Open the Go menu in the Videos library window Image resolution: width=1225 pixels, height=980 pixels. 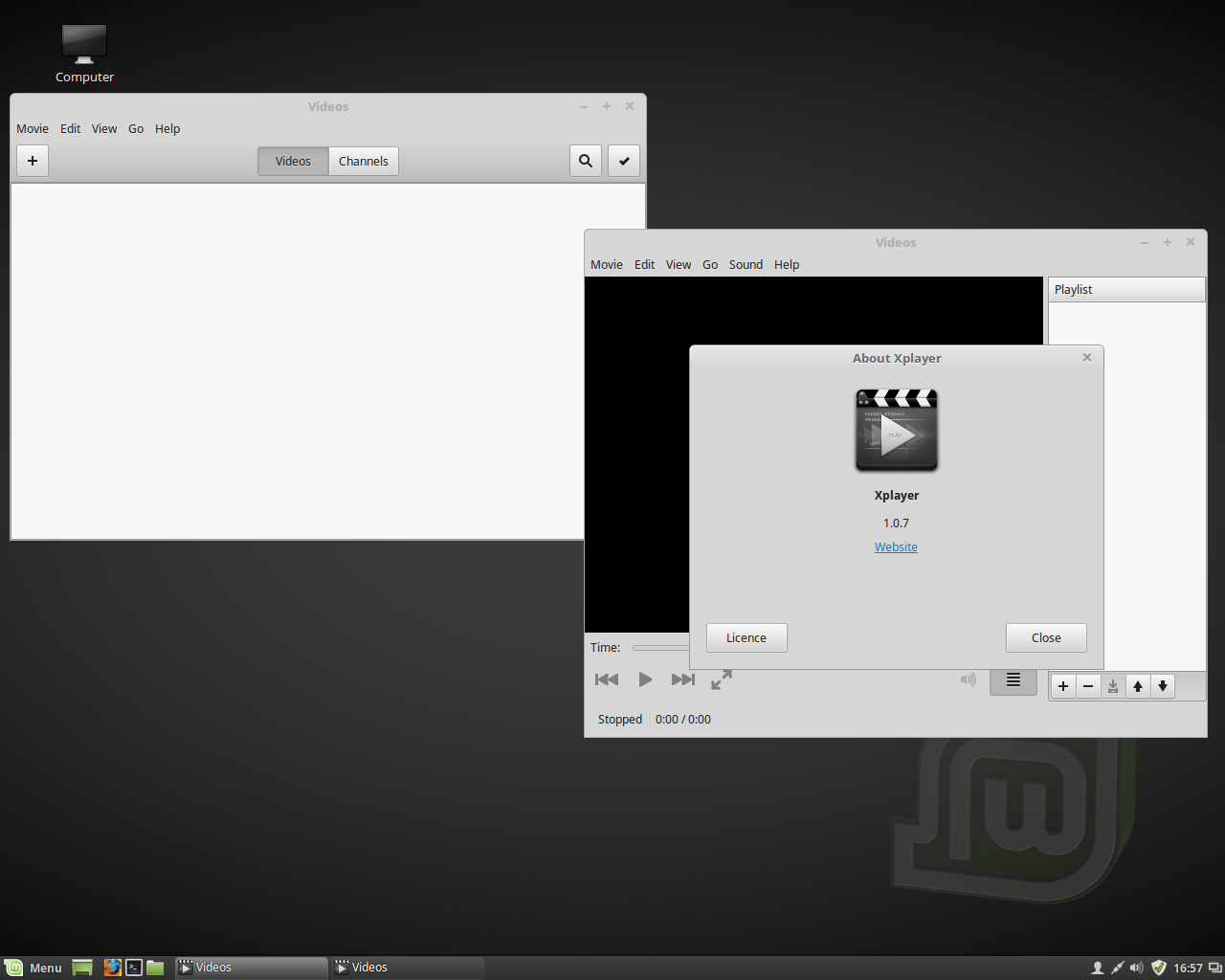pos(136,129)
